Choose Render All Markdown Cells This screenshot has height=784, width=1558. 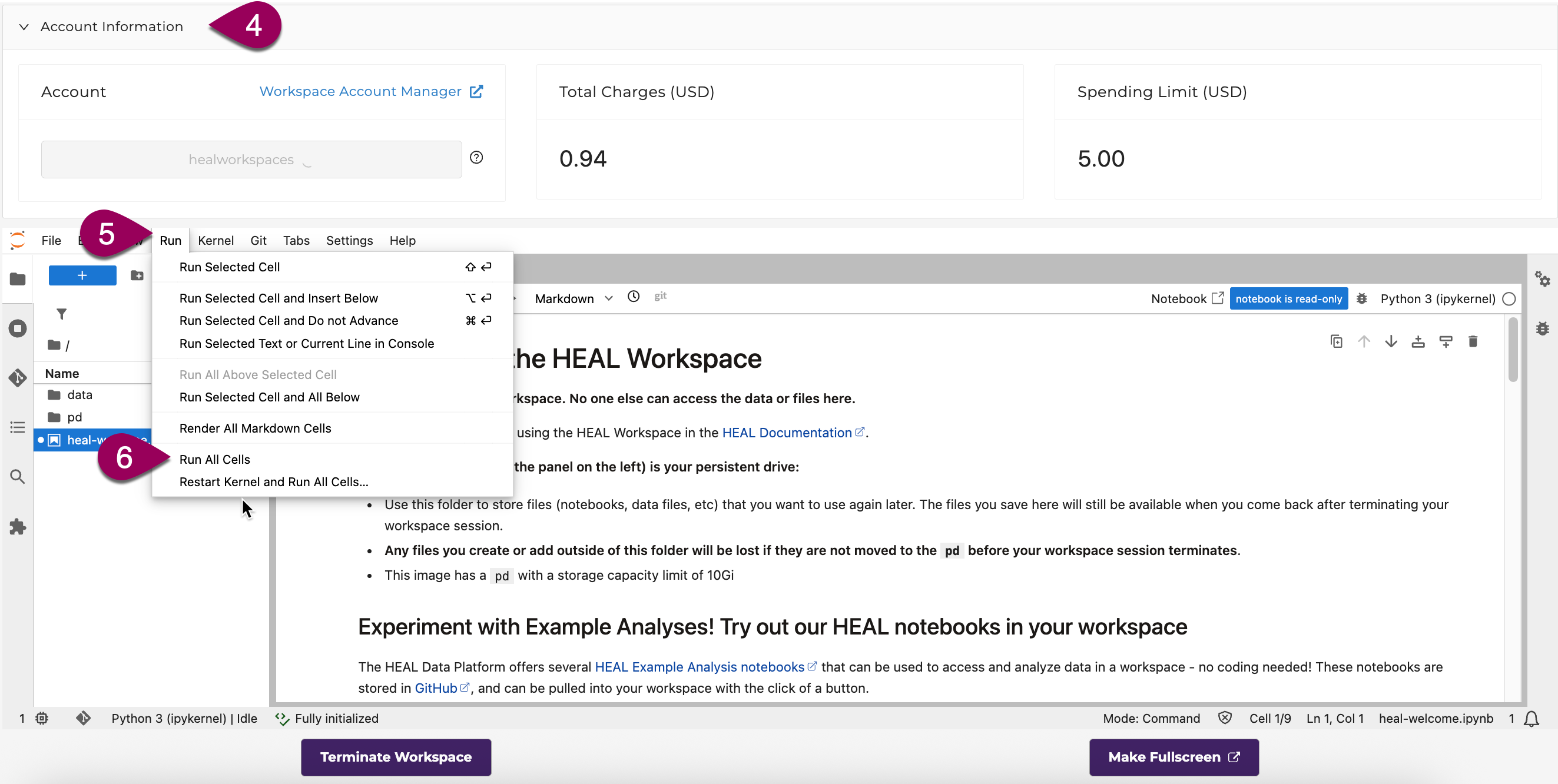[x=333, y=428]
